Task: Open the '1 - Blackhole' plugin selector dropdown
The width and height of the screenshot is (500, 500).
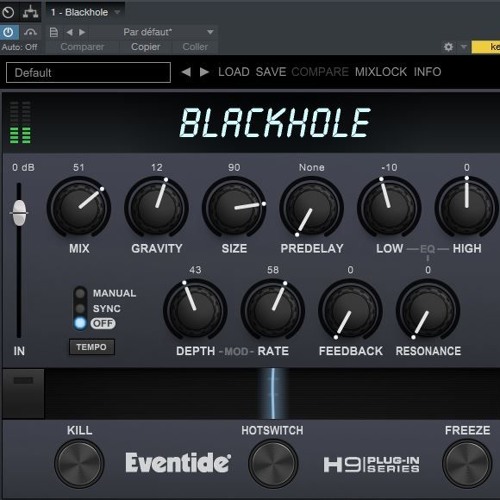Action: [85, 12]
